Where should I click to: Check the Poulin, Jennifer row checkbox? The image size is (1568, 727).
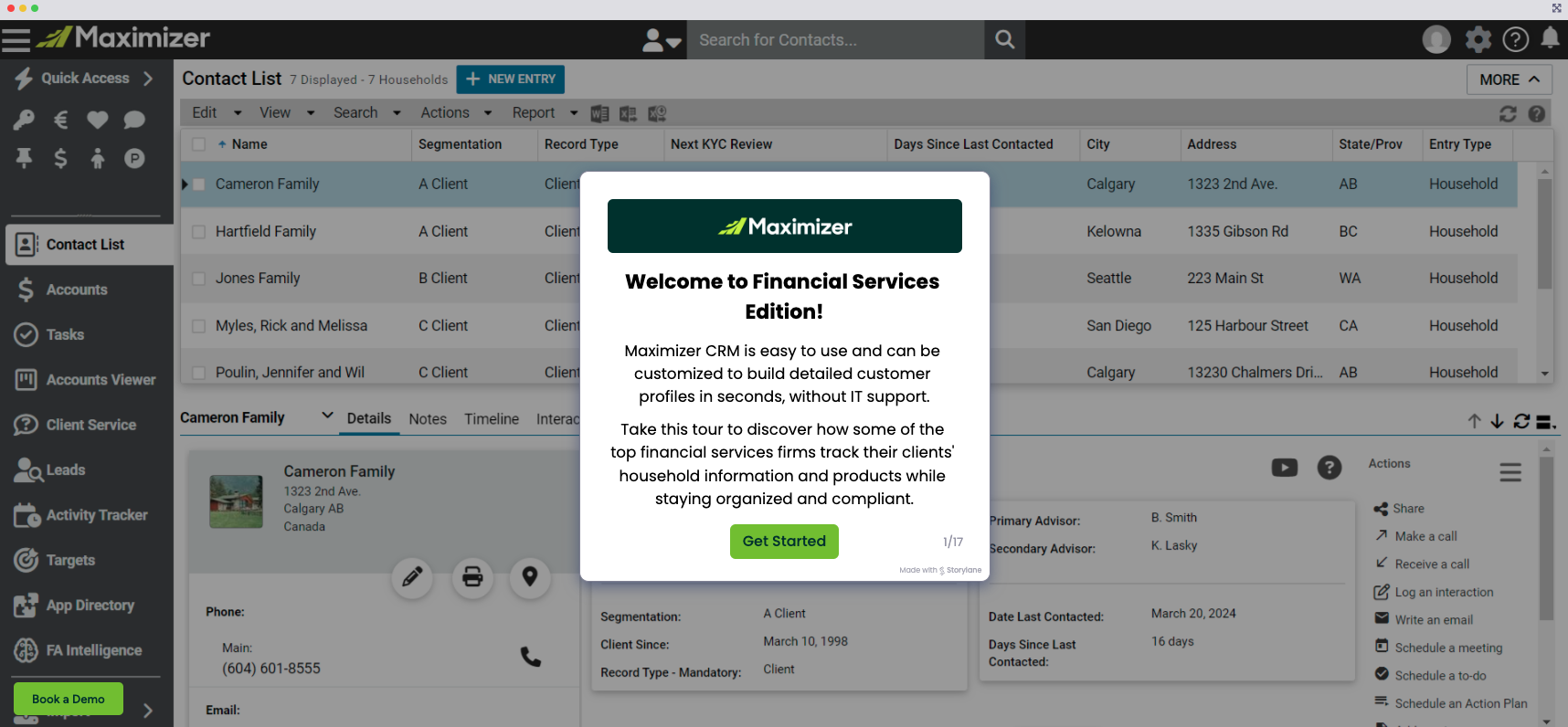point(198,373)
